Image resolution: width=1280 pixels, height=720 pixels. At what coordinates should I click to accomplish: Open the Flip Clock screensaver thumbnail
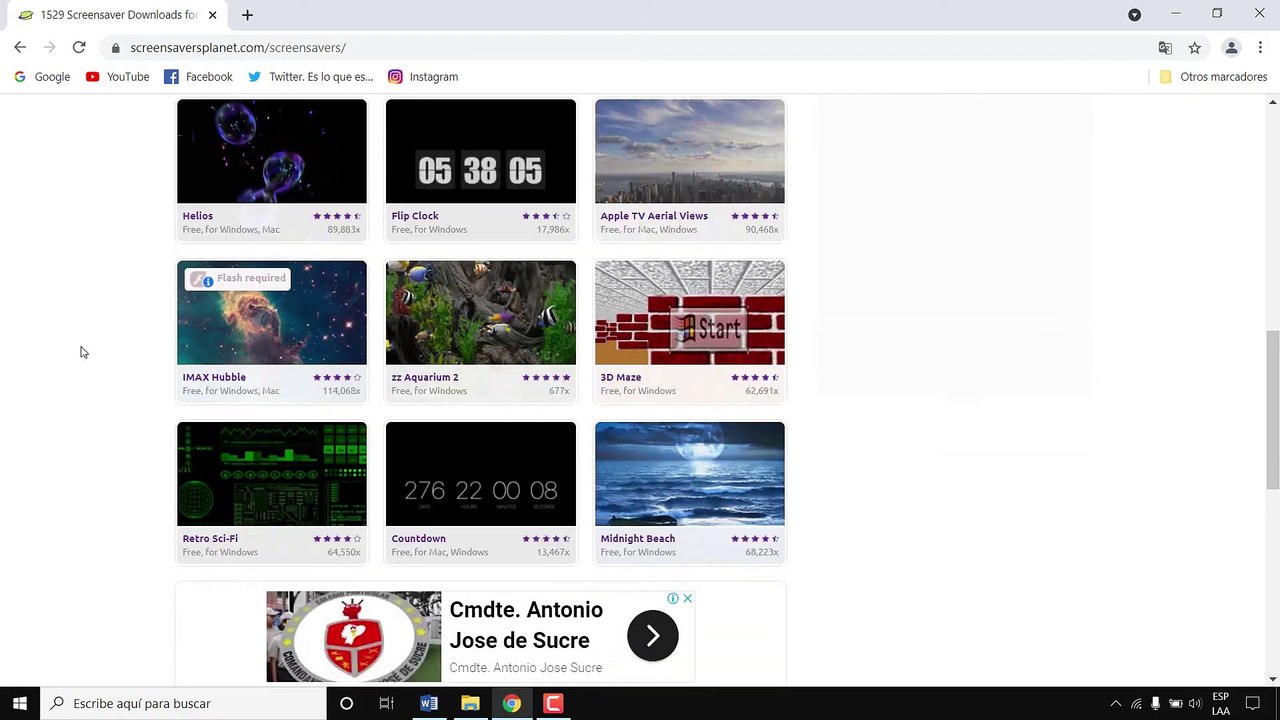(x=481, y=151)
